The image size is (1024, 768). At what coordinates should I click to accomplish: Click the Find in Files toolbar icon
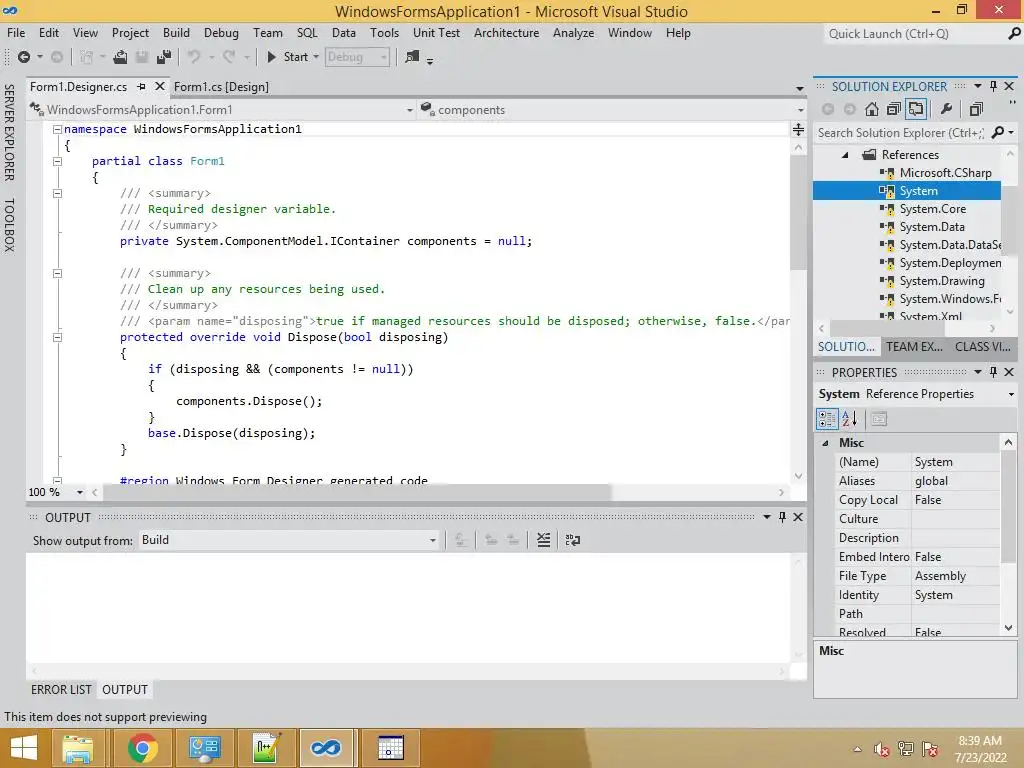click(412, 57)
